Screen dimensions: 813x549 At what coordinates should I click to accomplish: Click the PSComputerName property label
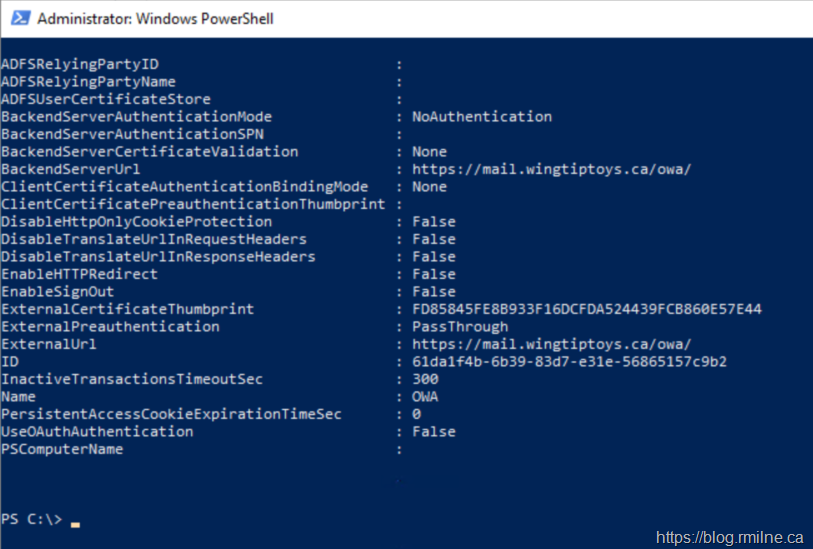click(62, 449)
